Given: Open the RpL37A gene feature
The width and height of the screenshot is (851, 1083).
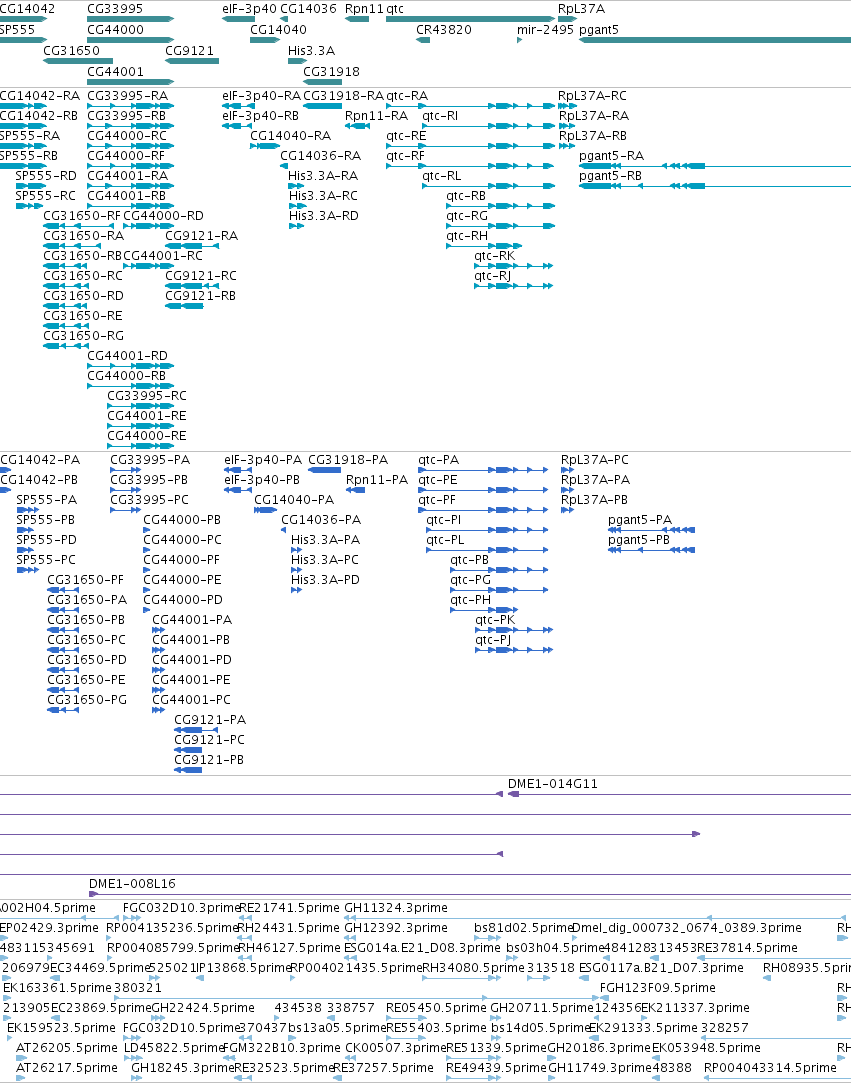Looking at the screenshot, I should click(567, 19).
